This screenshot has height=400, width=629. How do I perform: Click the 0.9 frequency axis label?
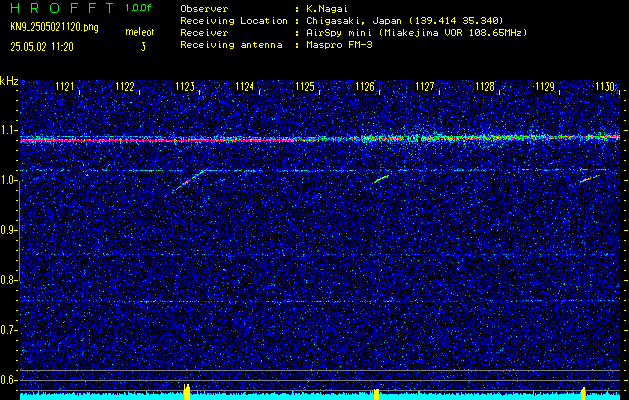(x=8, y=230)
